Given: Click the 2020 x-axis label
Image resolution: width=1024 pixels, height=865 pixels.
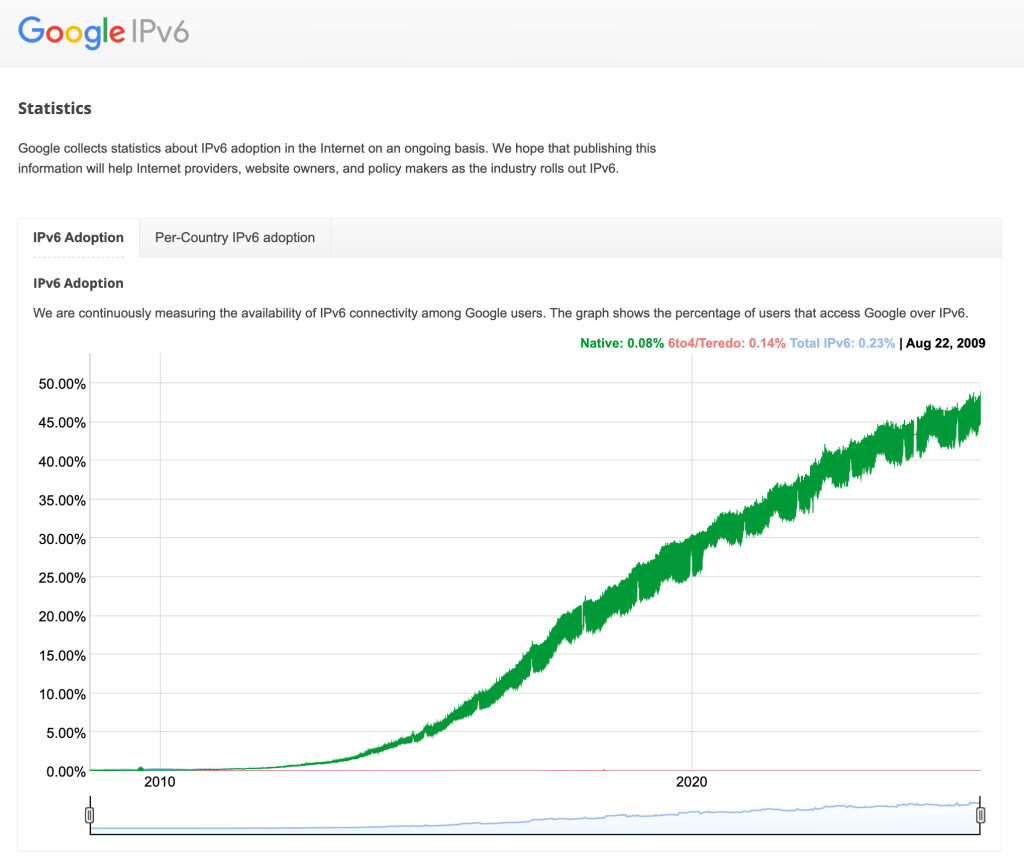Looking at the screenshot, I should click(x=692, y=782).
